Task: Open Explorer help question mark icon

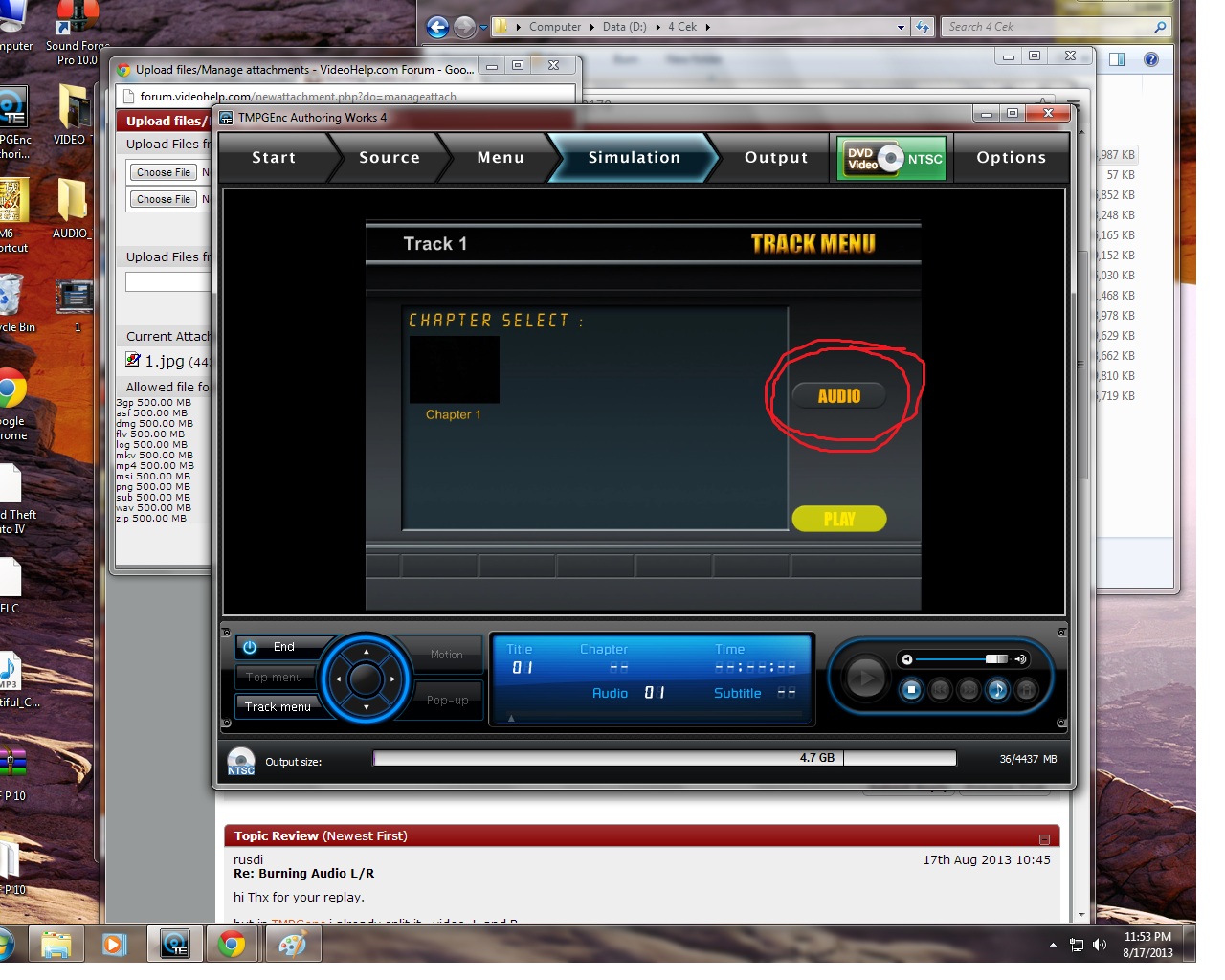Action: click(x=1151, y=59)
